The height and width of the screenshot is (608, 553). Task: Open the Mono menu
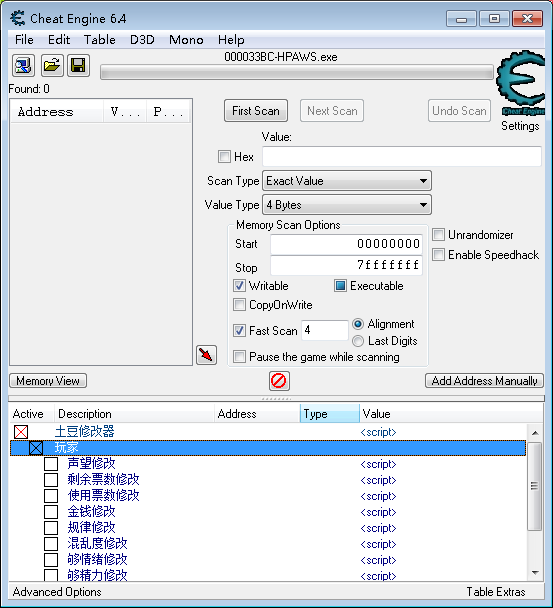186,40
